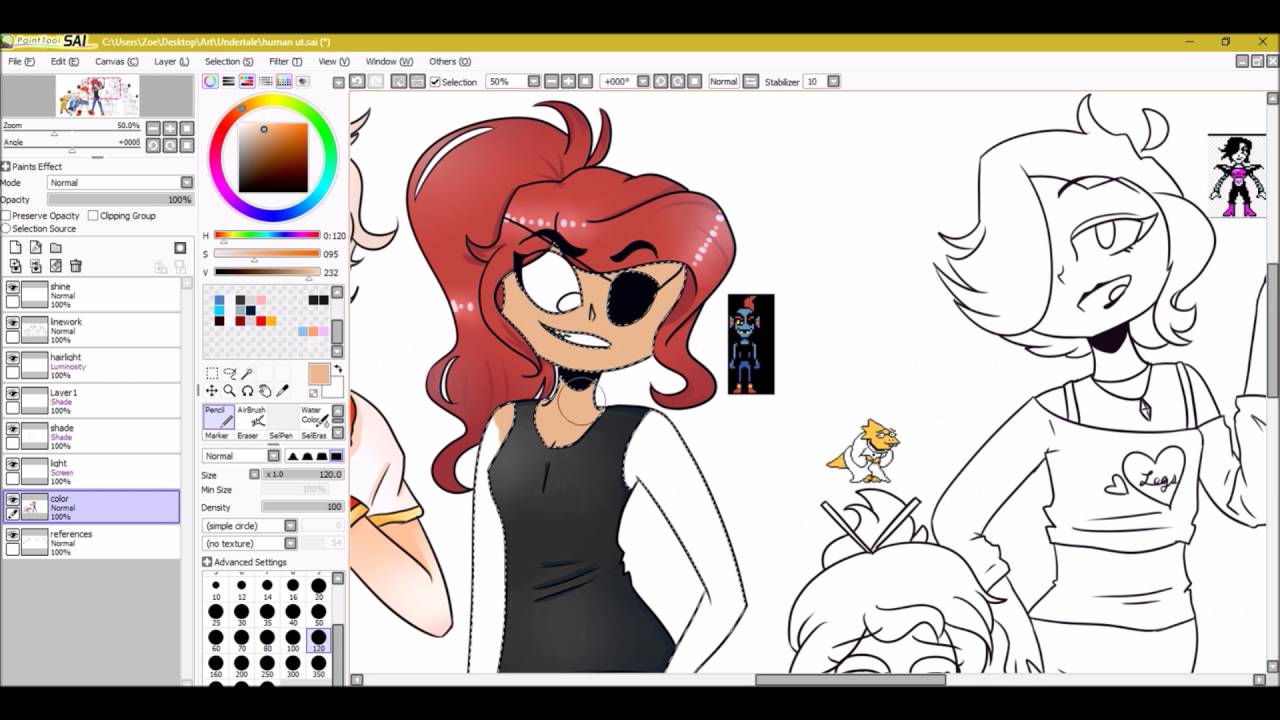Image resolution: width=1280 pixels, height=720 pixels.
Task: Select the Pencil brush tool
Action: click(x=218, y=417)
